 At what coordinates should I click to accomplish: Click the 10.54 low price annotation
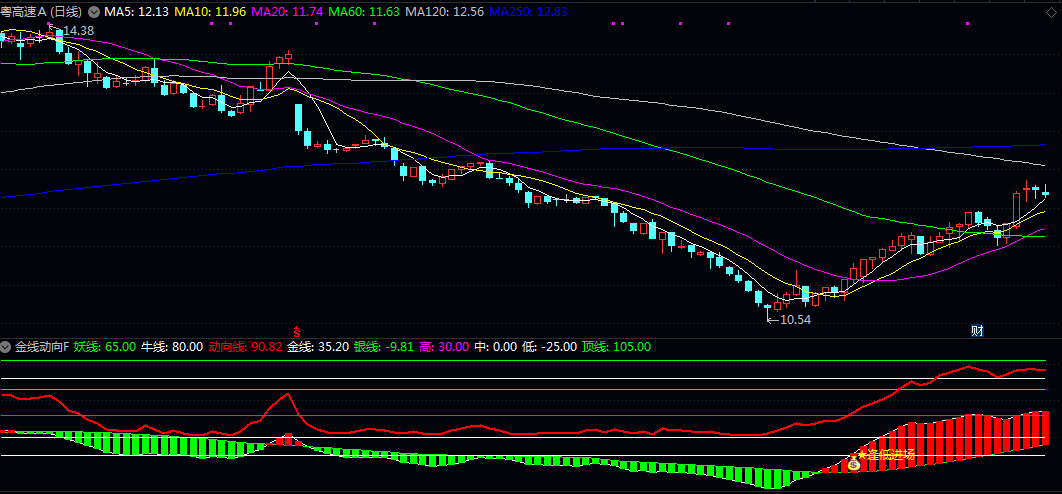794,320
